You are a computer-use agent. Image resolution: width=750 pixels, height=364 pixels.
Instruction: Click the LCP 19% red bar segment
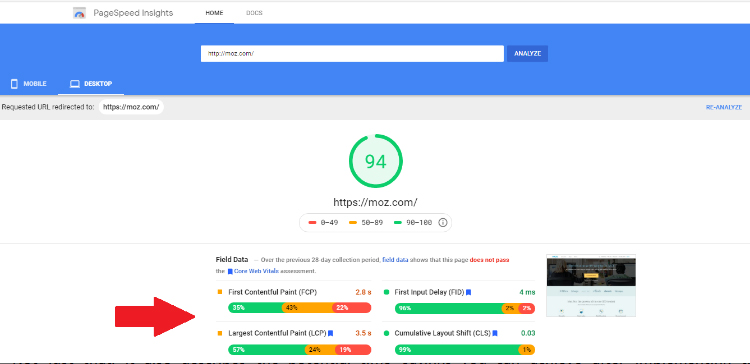(353, 350)
